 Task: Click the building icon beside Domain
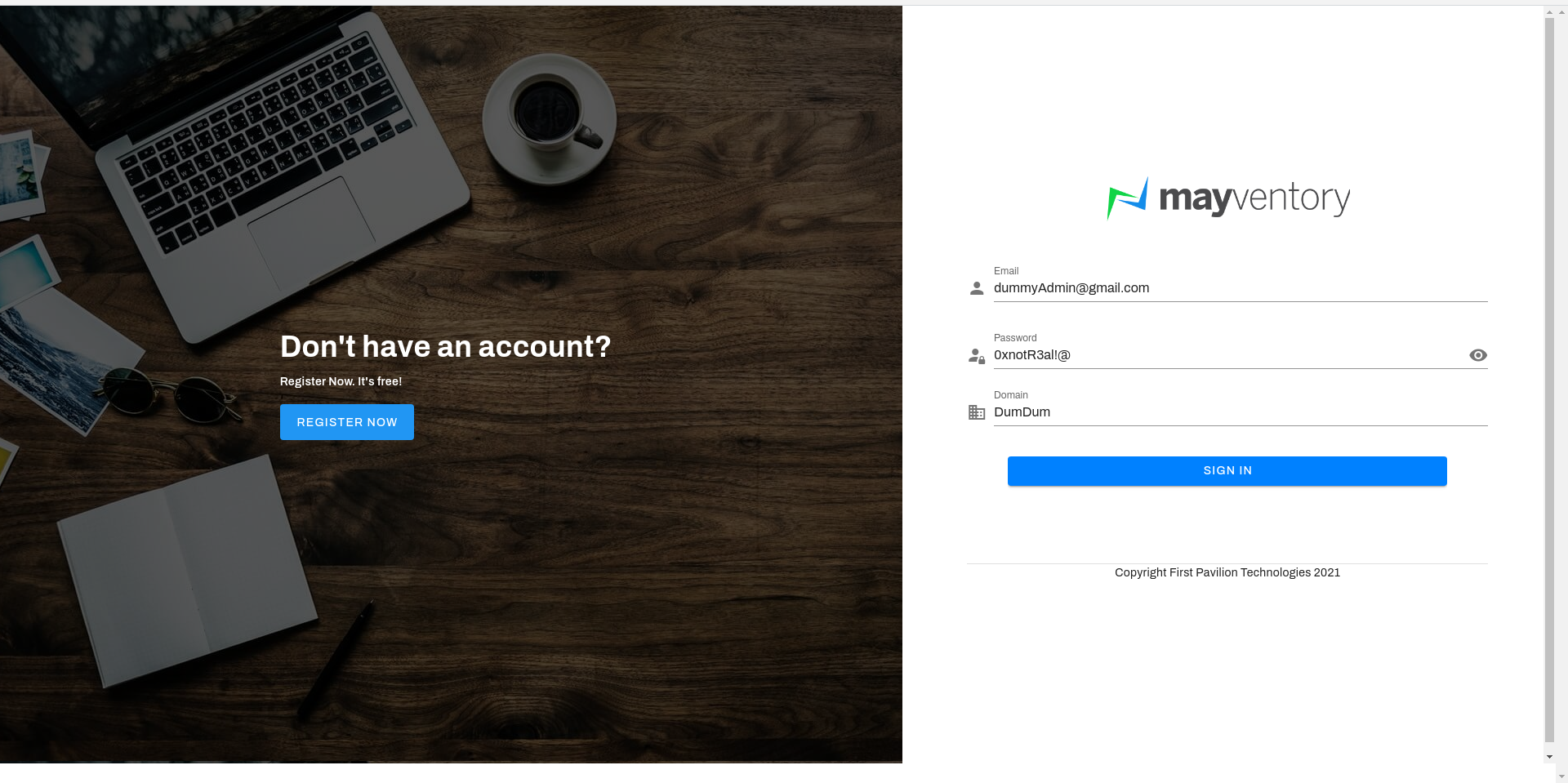977,412
